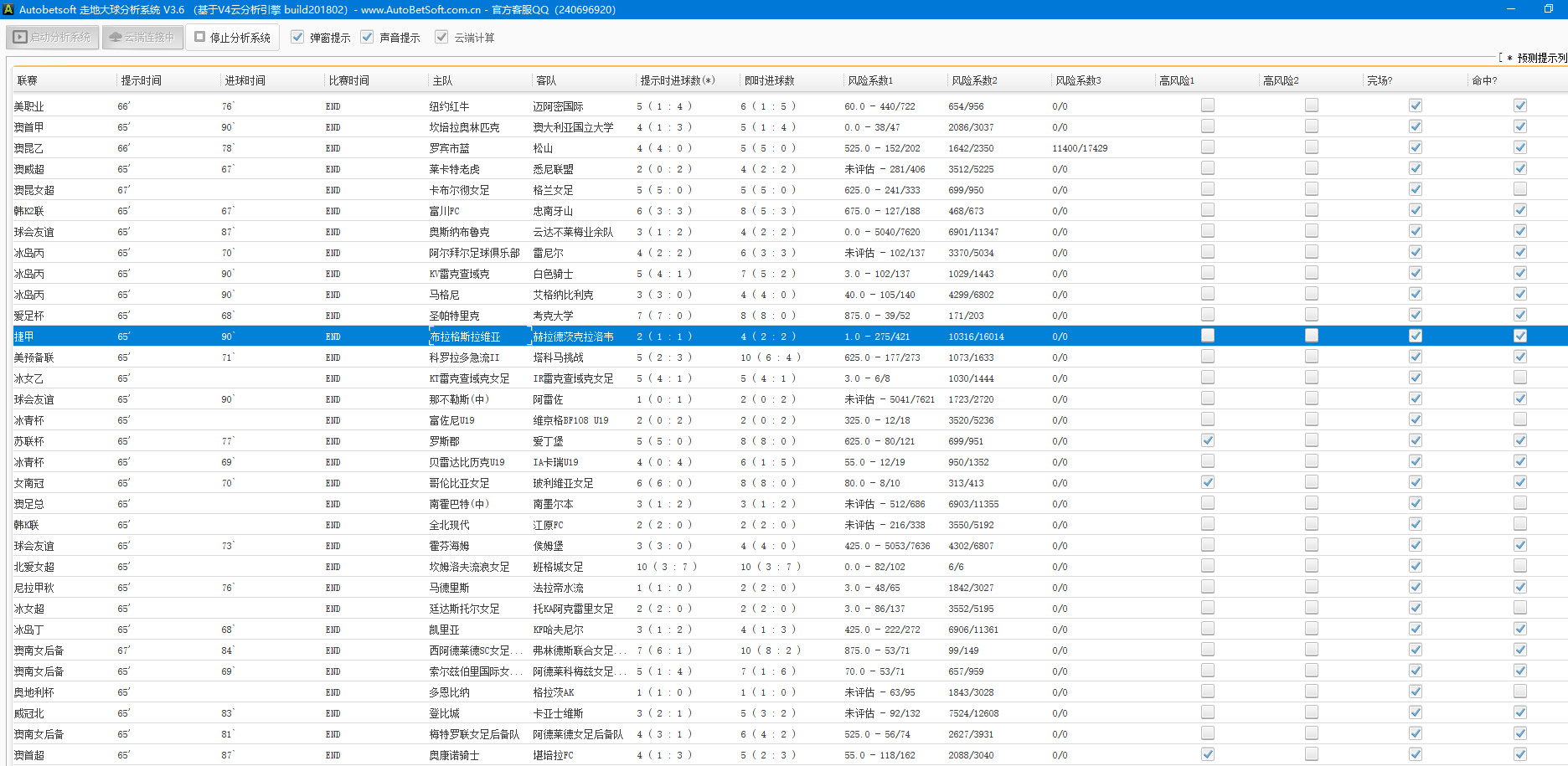
Task: Check 高风险2 box in the 美职业 row
Action: 1311,105
